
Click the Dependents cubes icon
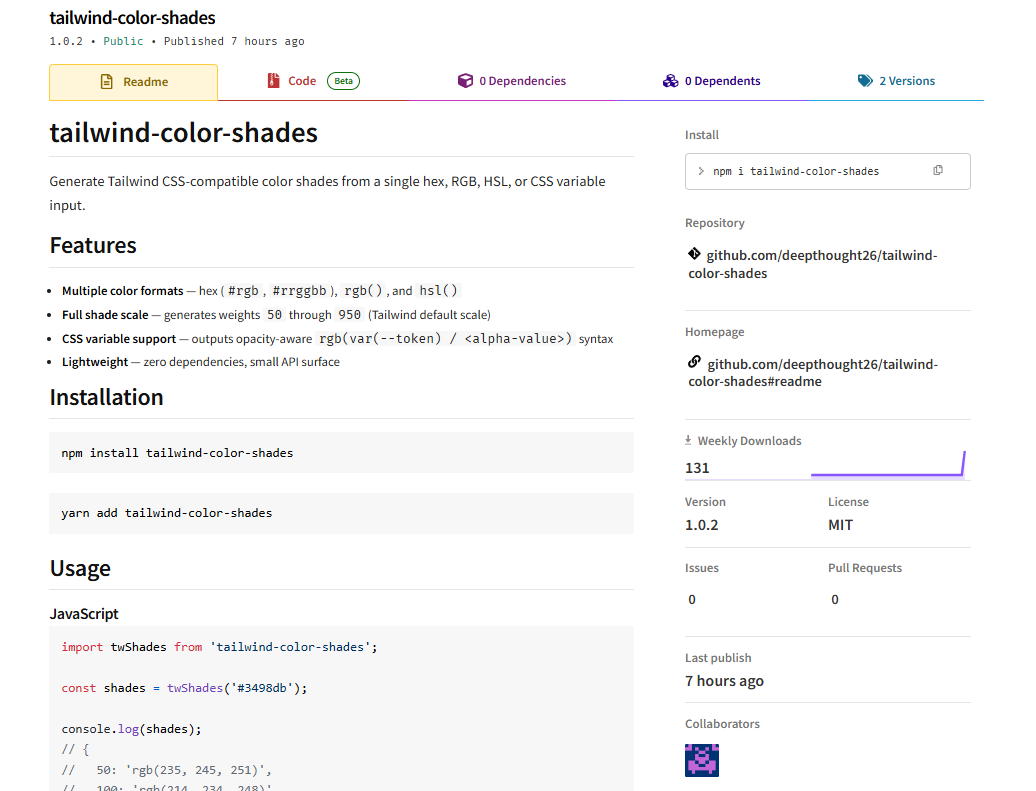pyautogui.click(x=671, y=81)
